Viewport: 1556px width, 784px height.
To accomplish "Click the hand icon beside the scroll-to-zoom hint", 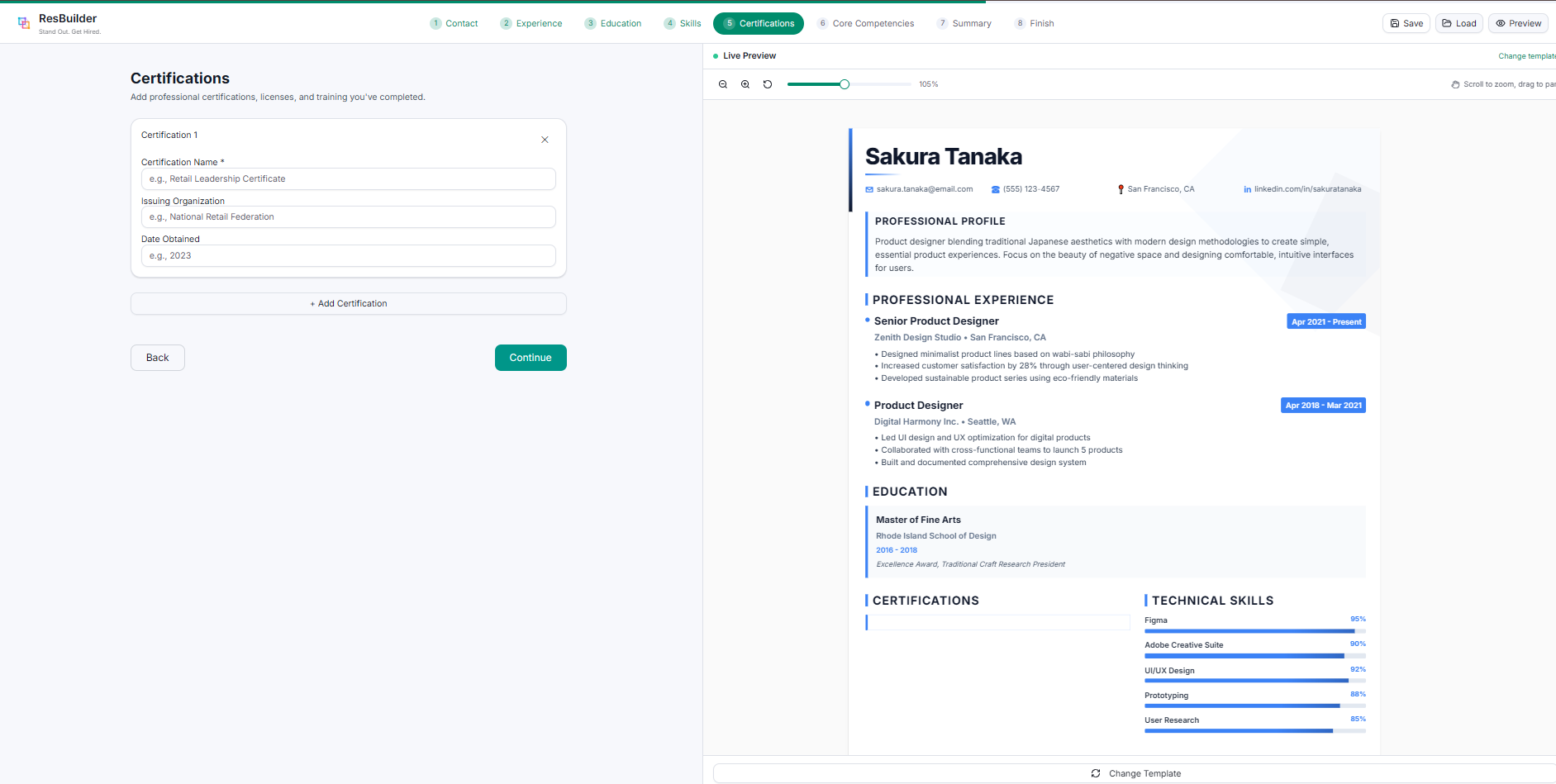I will (1455, 84).
